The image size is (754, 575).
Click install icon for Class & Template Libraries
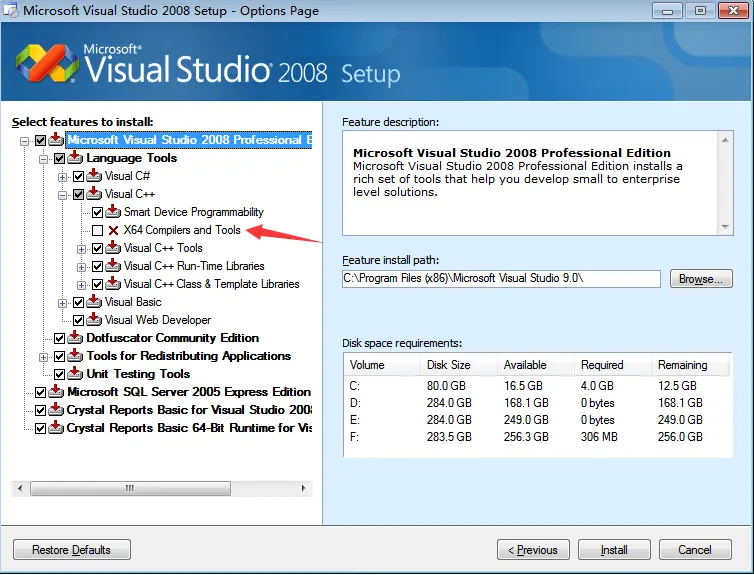click(x=113, y=284)
